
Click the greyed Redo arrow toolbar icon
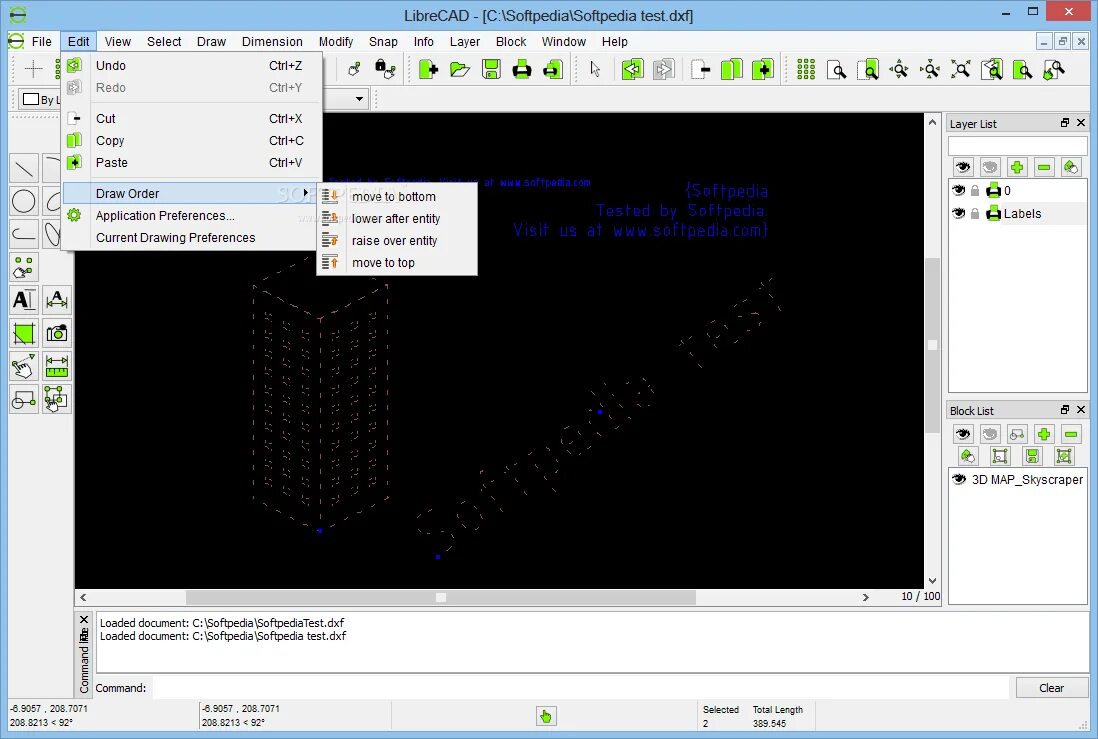click(663, 69)
